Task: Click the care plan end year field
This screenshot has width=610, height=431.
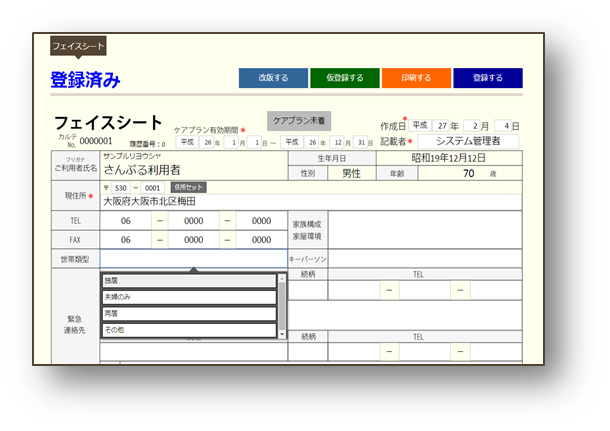Action: click(312, 142)
